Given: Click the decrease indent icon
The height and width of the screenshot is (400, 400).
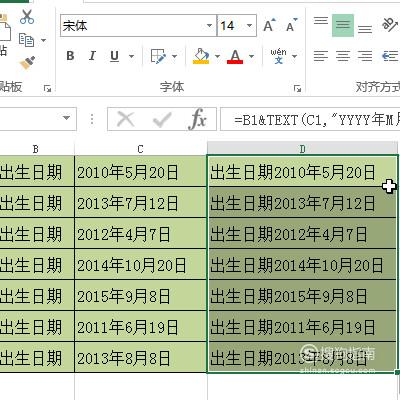Looking at the screenshot, I should [x=390, y=56].
